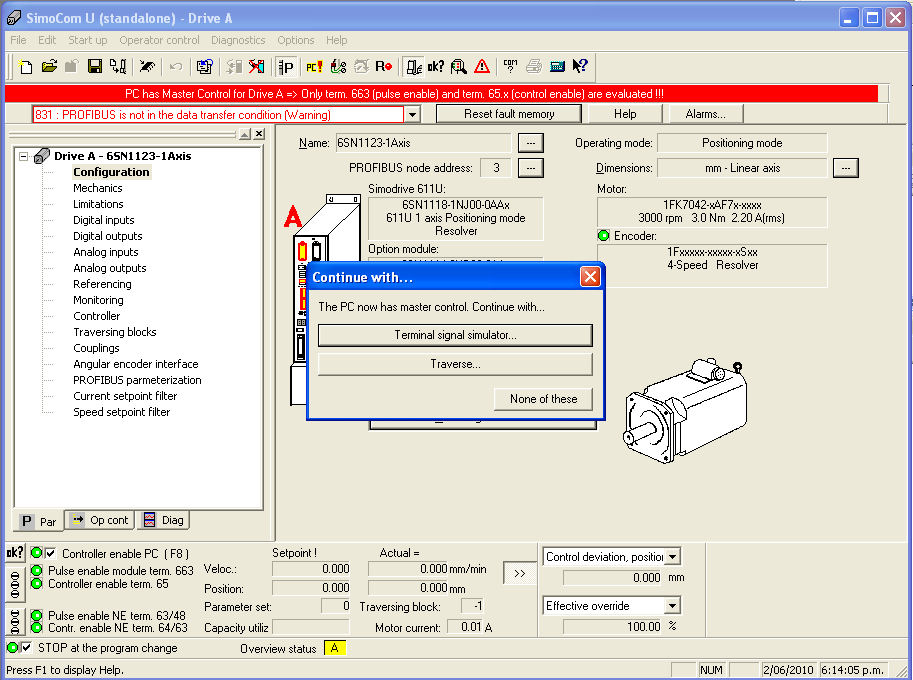Open the fault message 831 dropdown
913x680 pixels.
point(412,115)
